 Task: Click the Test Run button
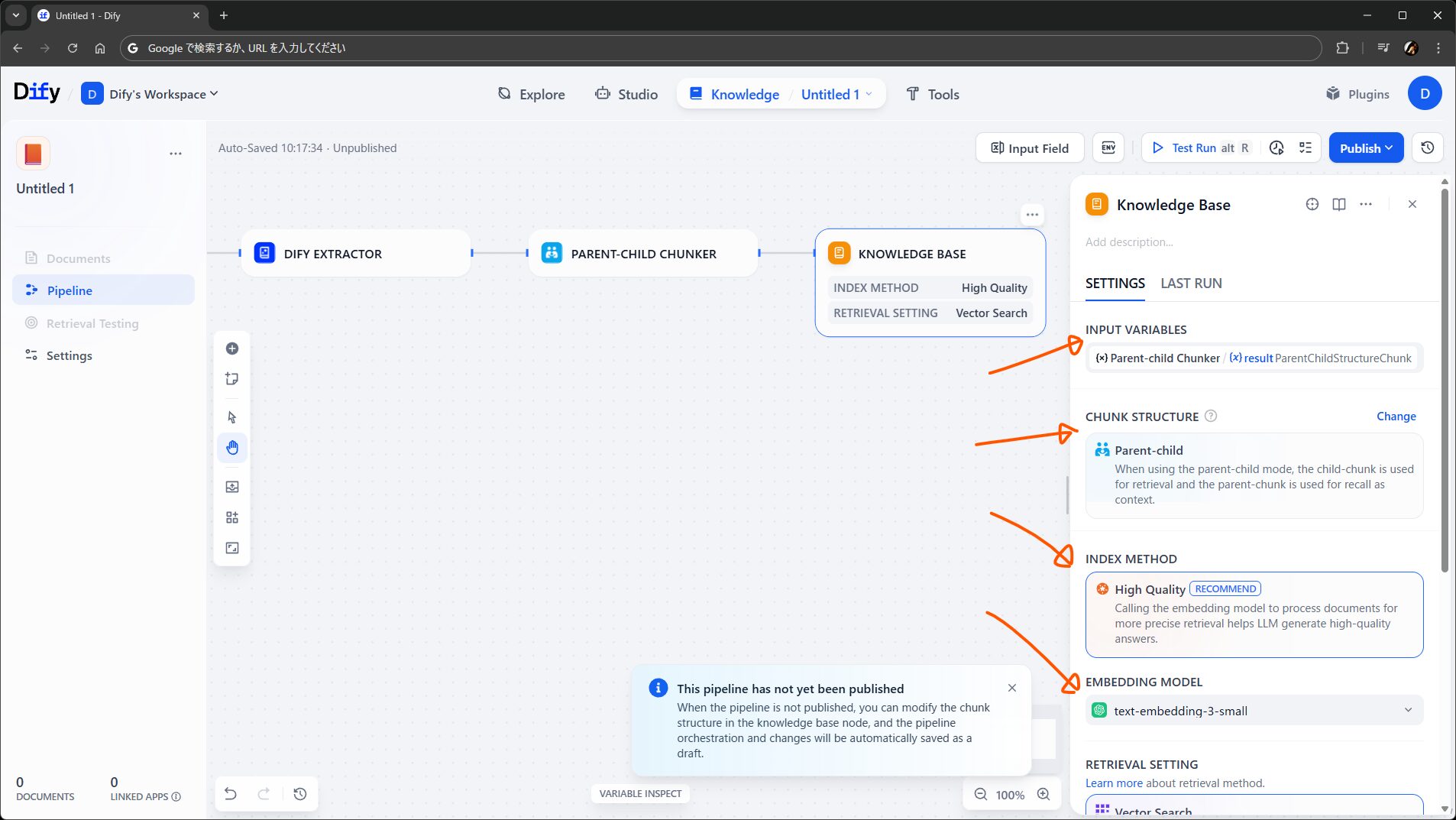(1193, 148)
